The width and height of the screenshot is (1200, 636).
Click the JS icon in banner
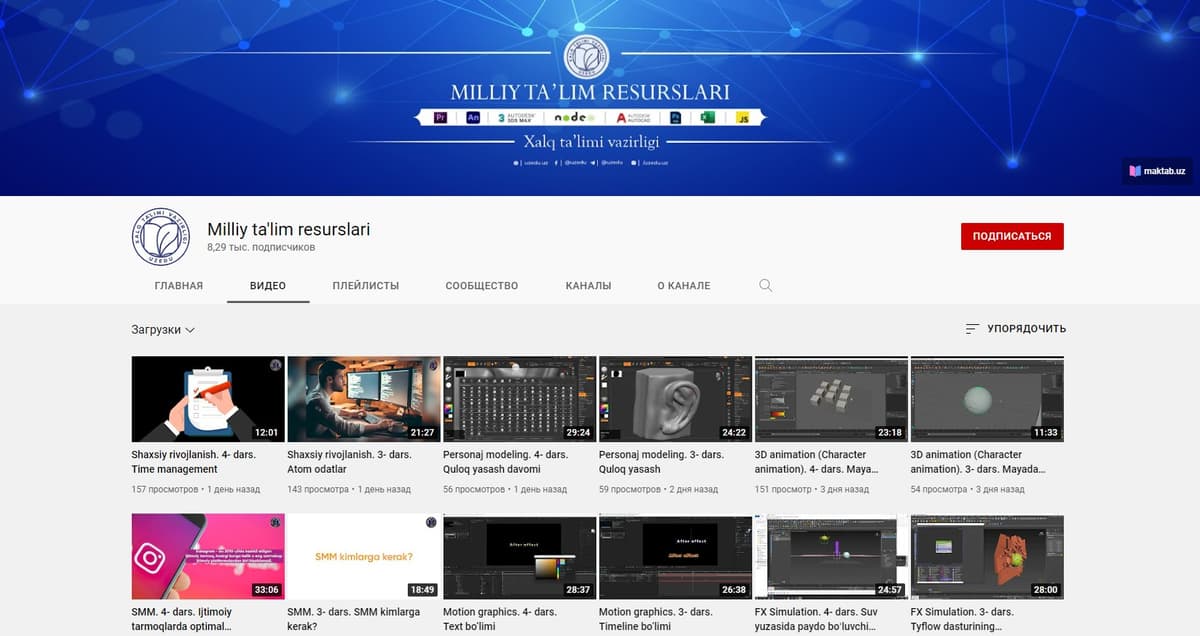pyautogui.click(x=743, y=118)
